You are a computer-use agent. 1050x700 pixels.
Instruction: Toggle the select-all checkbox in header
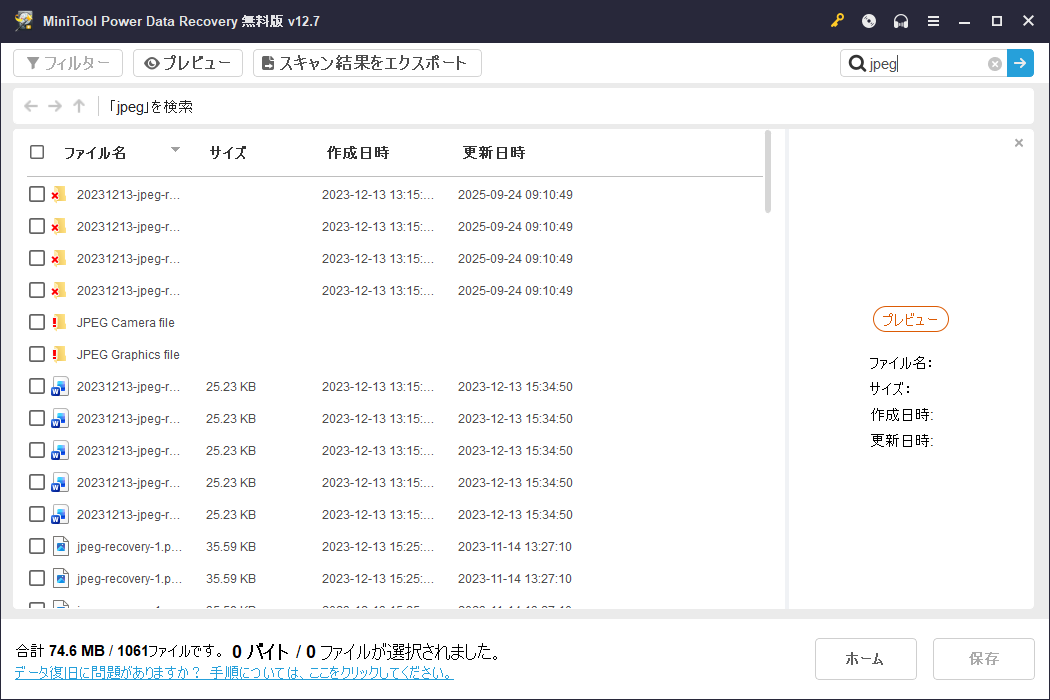coord(37,151)
